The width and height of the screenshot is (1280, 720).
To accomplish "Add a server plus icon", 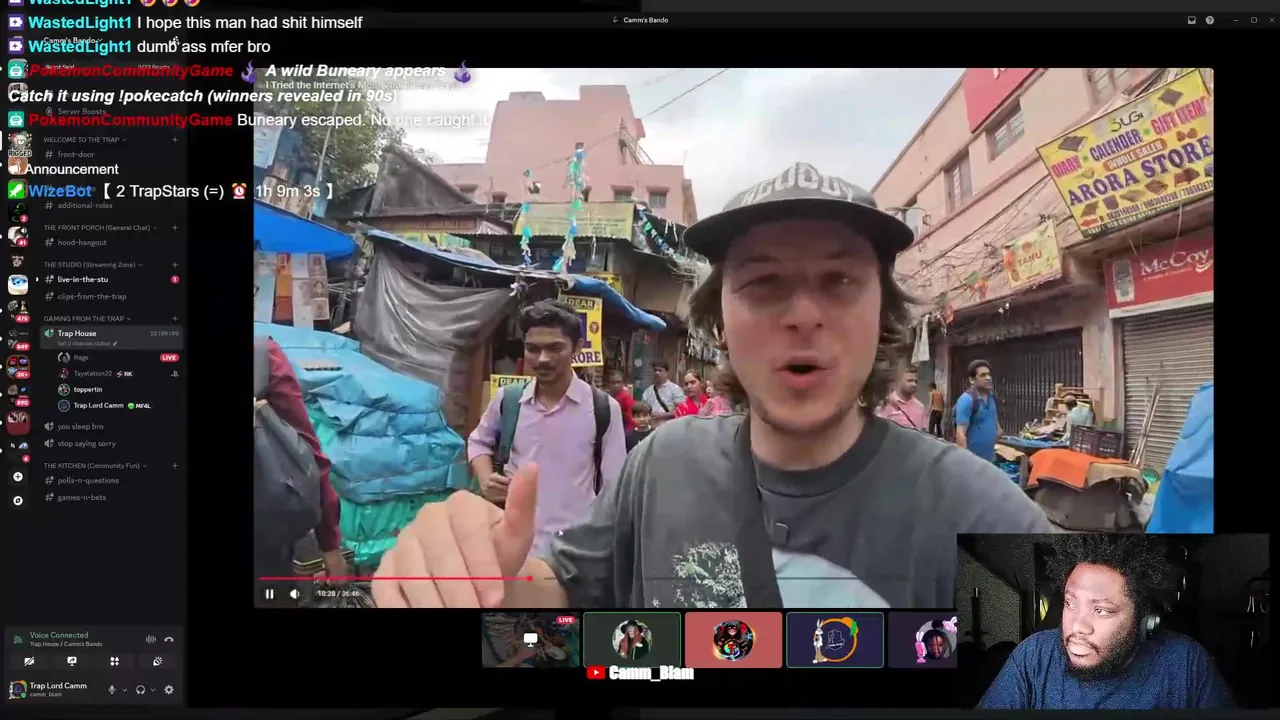I will coord(17,477).
